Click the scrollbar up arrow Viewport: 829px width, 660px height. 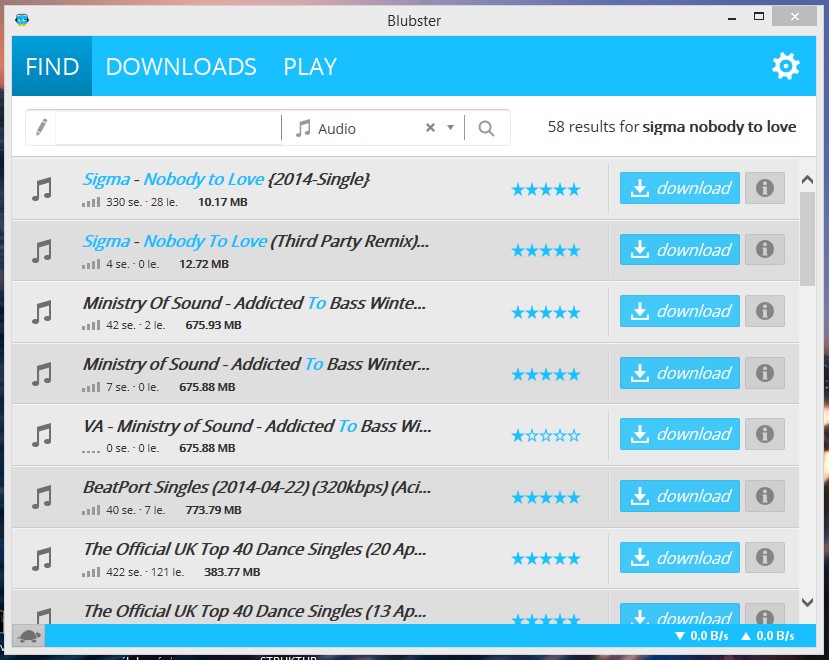807,180
